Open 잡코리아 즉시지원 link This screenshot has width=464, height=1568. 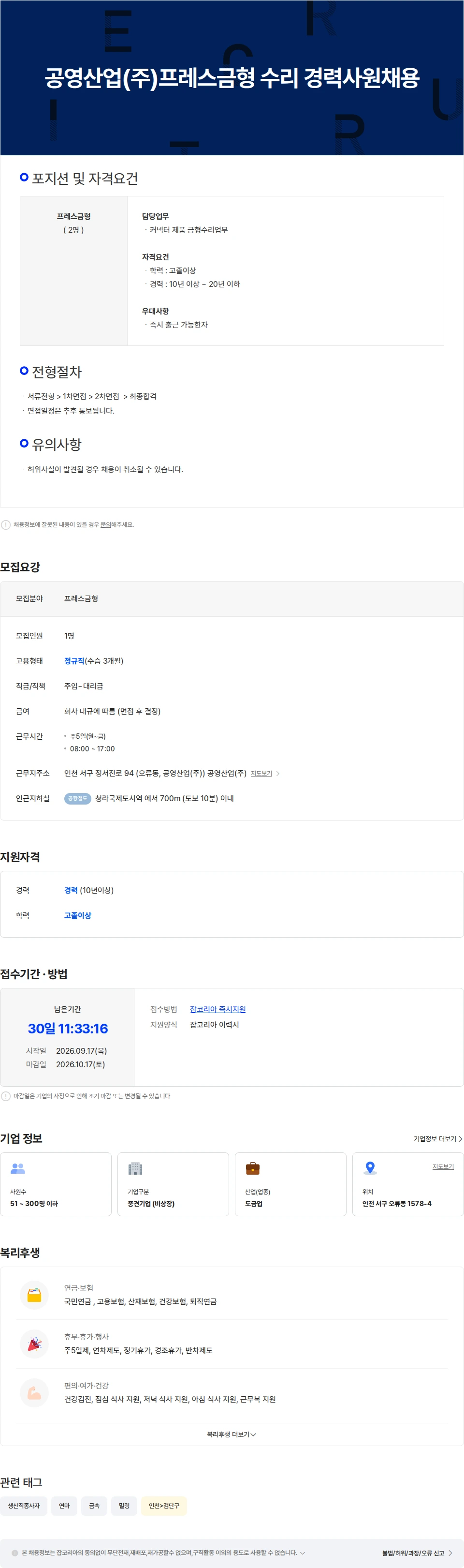coord(217,1009)
